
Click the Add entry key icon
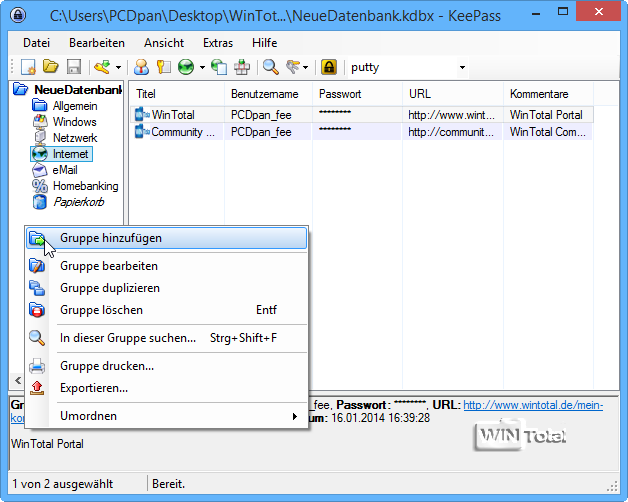[102, 67]
